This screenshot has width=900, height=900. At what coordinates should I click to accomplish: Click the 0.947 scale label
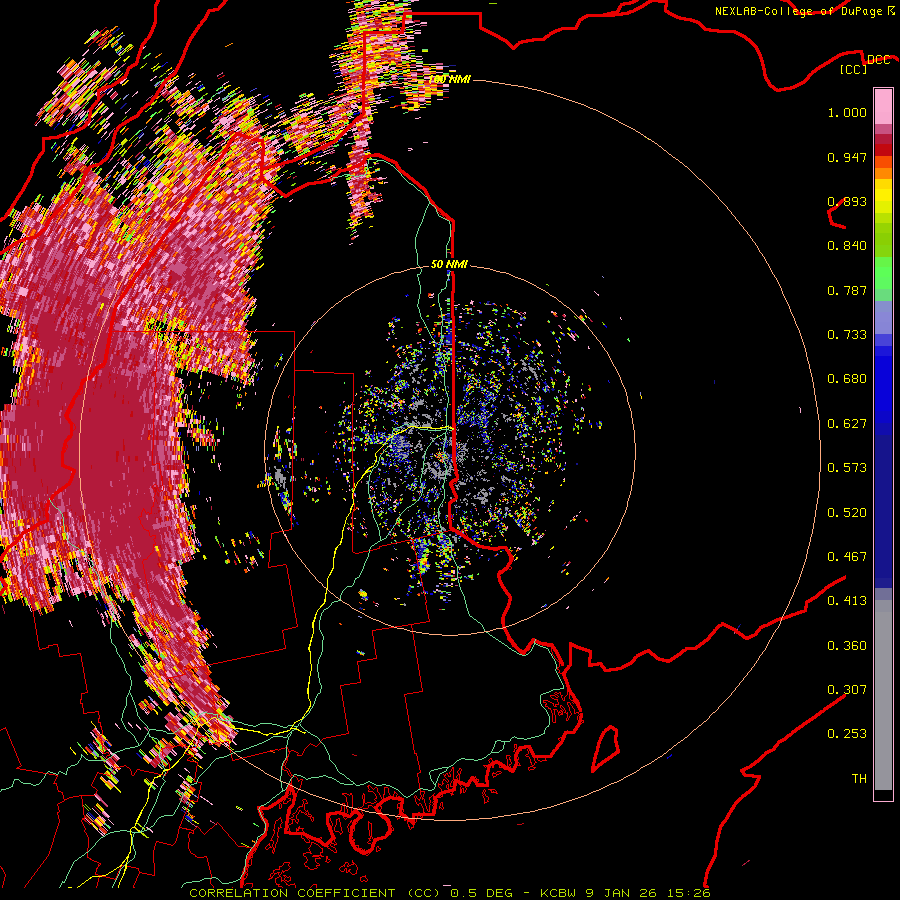point(847,157)
